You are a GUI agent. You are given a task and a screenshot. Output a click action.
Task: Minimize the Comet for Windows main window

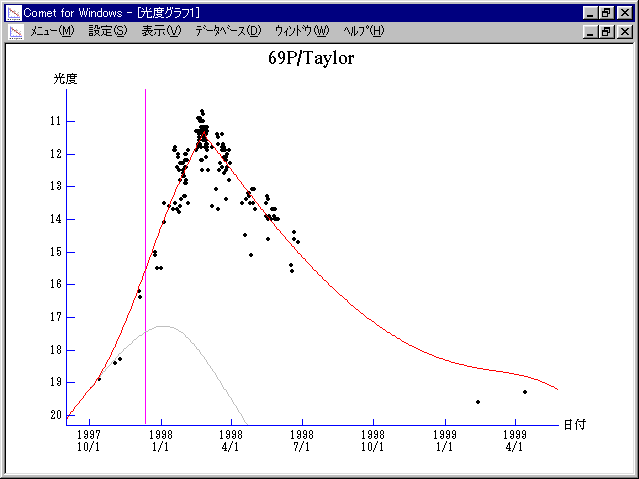(590, 12)
